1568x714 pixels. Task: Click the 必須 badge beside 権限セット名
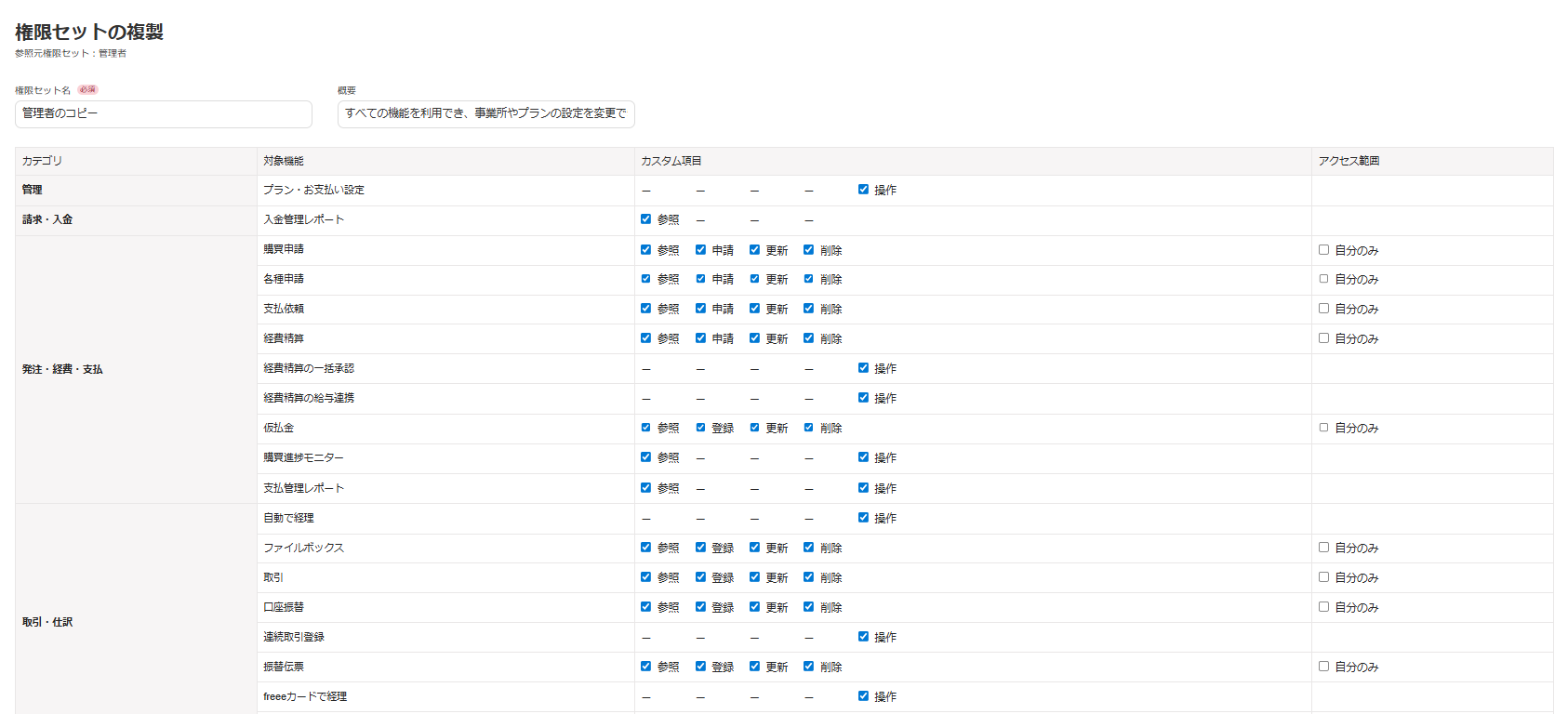(87, 90)
